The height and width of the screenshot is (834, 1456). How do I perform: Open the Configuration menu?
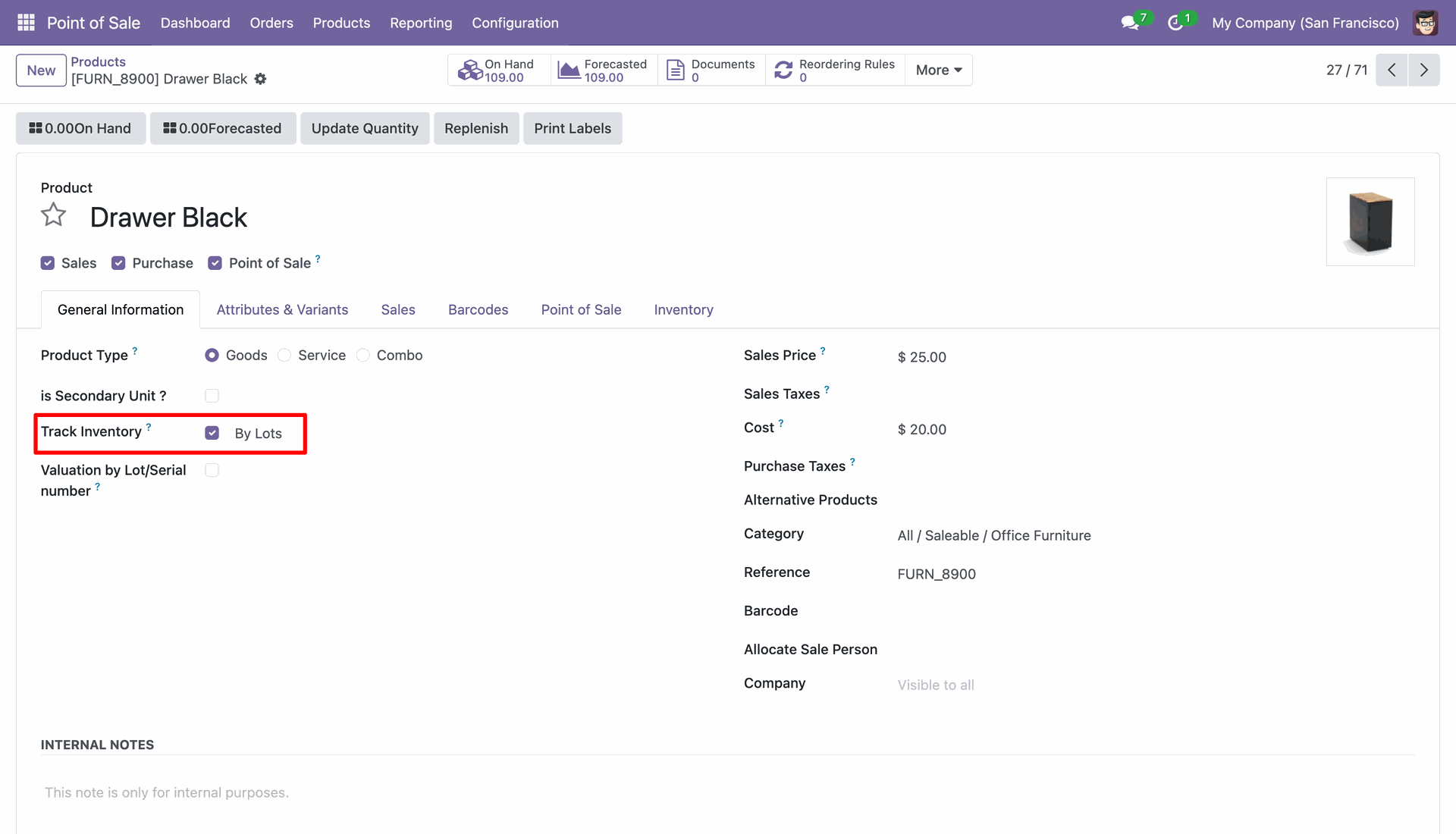(515, 23)
